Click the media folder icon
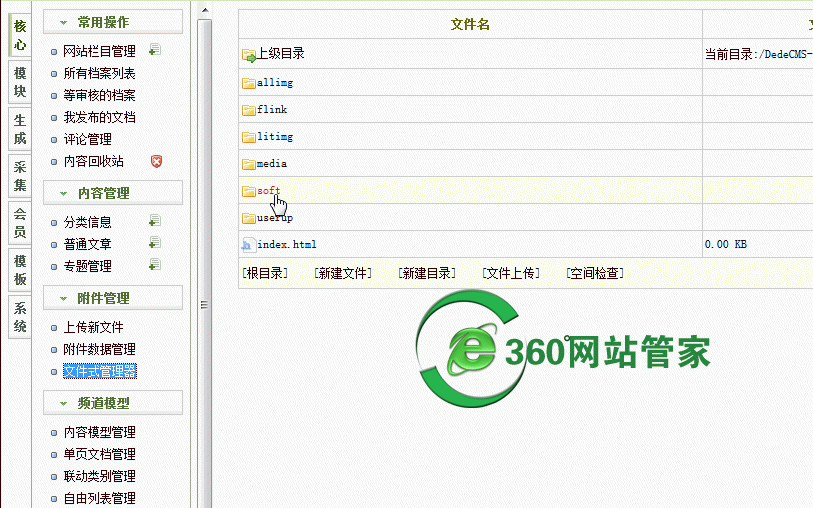 249,164
